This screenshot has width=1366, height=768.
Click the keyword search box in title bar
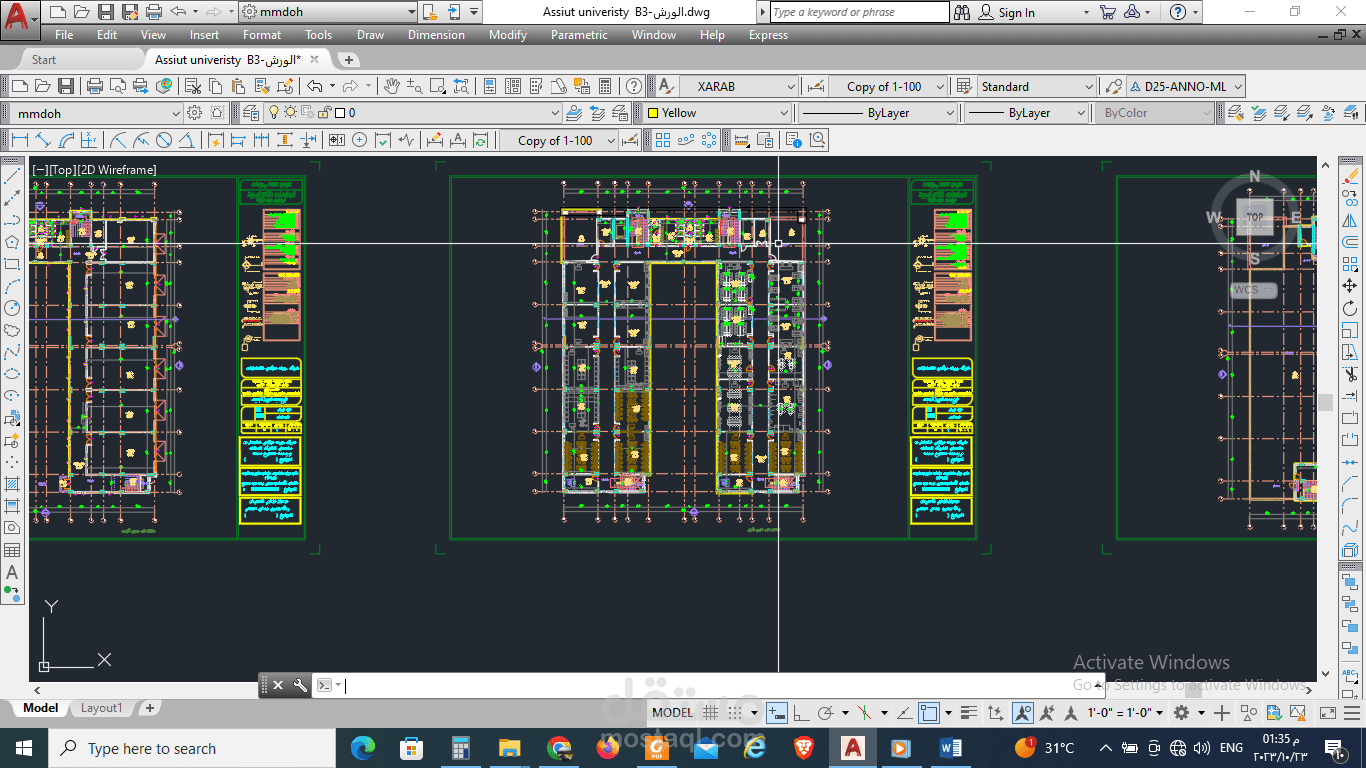[x=860, y=12]
